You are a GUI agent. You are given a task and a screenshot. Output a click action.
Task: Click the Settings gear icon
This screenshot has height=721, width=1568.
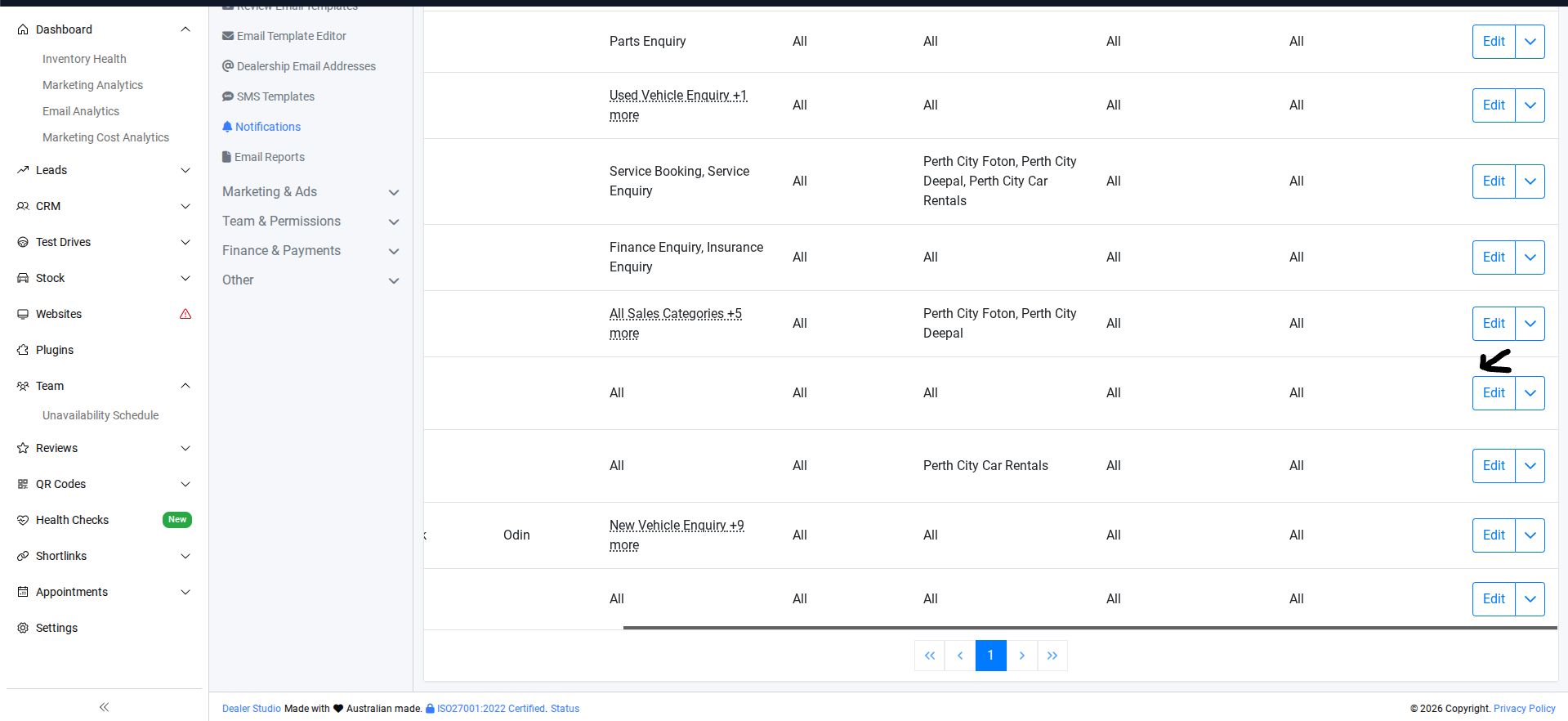tap(23, 628)
